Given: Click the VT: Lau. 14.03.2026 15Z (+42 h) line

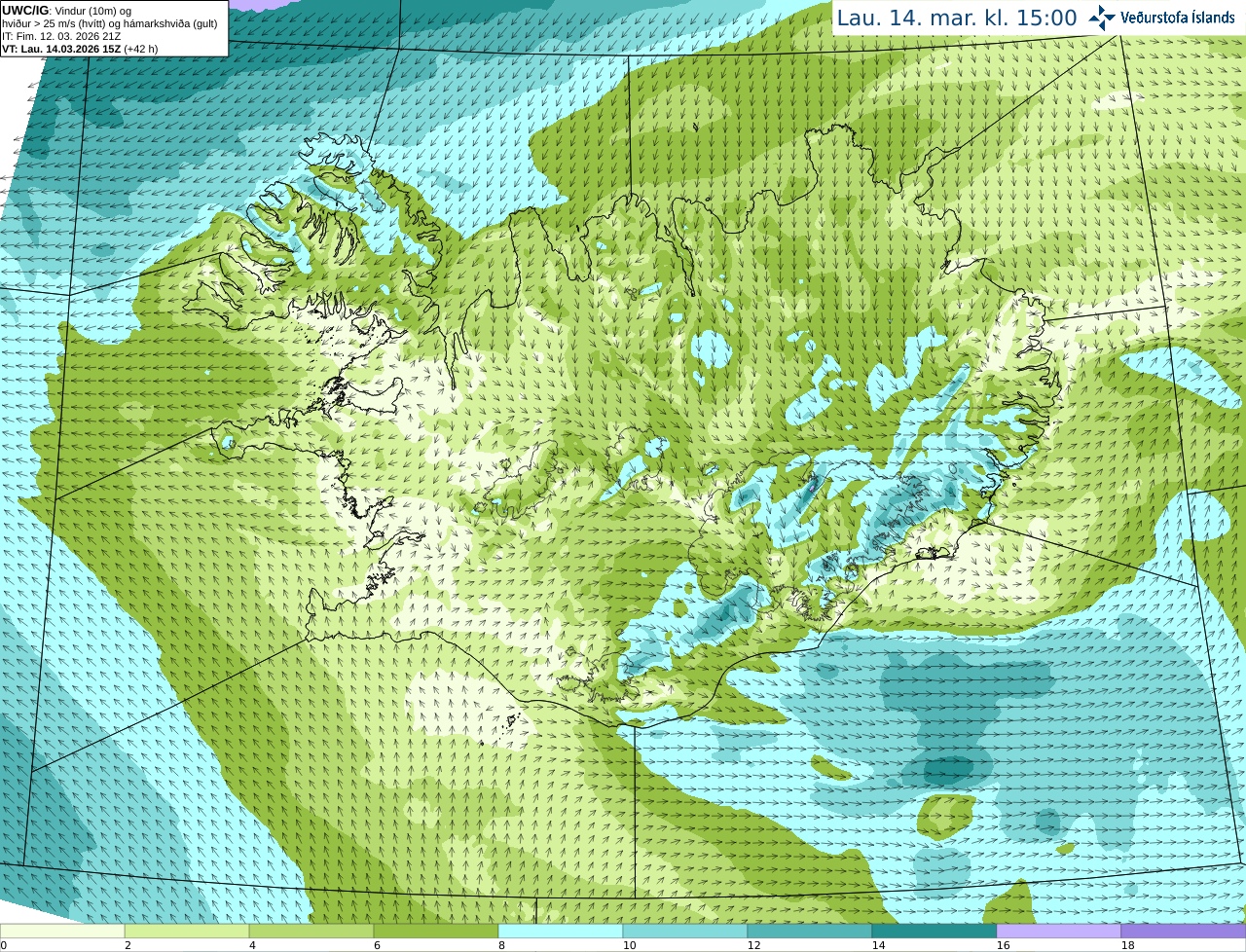Looking at the screenshot, I should pos(80,49).
